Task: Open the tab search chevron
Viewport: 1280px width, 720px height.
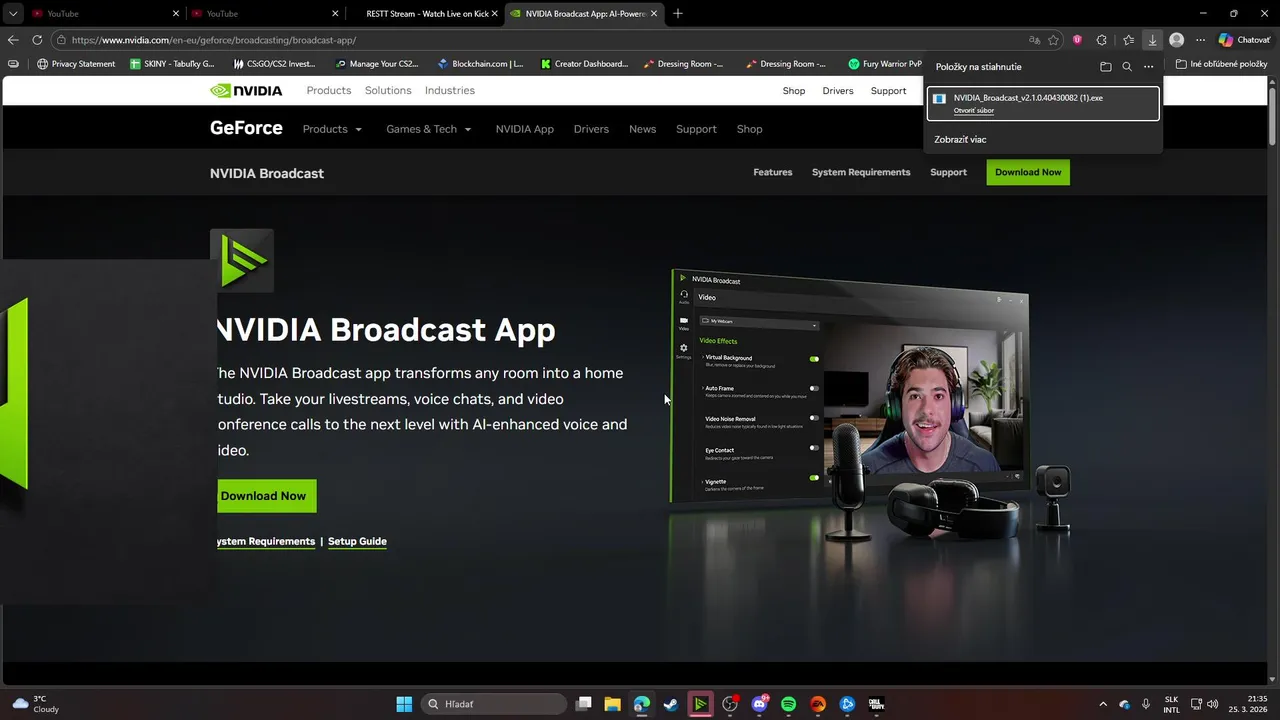Action: coord(13,14)
